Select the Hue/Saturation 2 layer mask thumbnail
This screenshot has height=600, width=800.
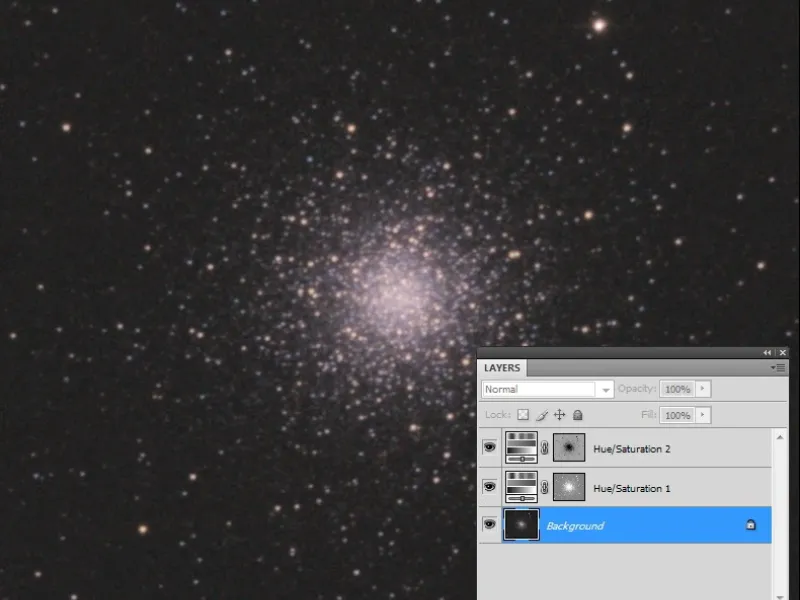tap(569, 448)
